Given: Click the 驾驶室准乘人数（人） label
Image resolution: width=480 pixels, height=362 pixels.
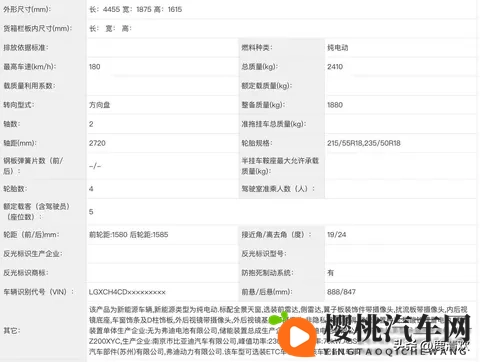Looking at the screenshot, I should [278, 189].
